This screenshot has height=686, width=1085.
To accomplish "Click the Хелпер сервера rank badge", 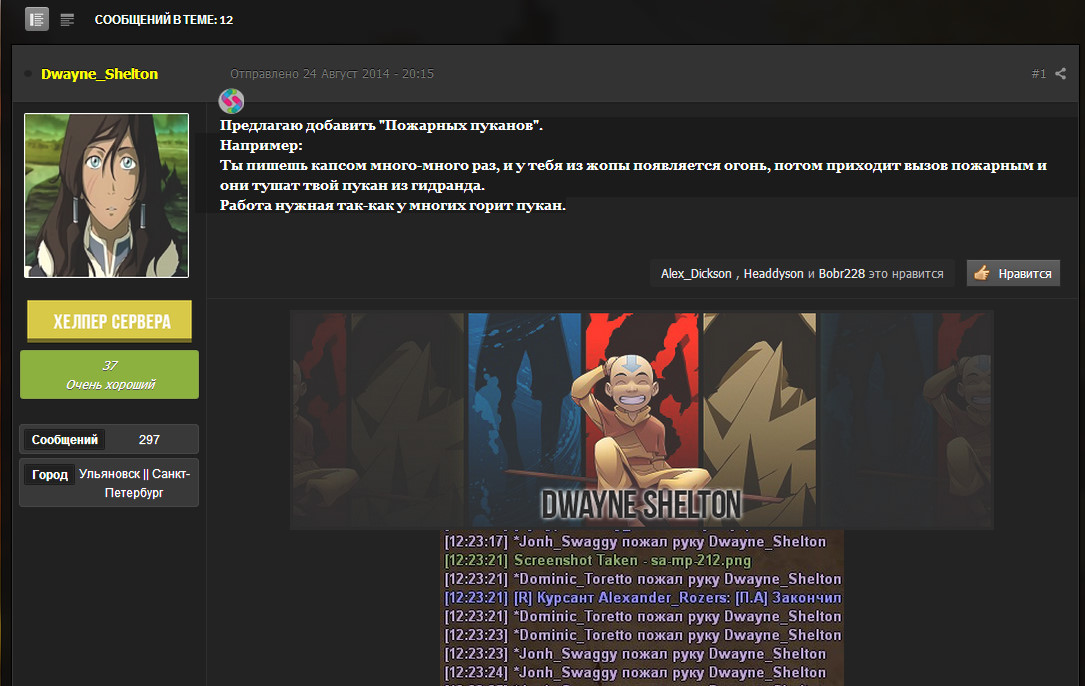I will click(x=109, y=321).
